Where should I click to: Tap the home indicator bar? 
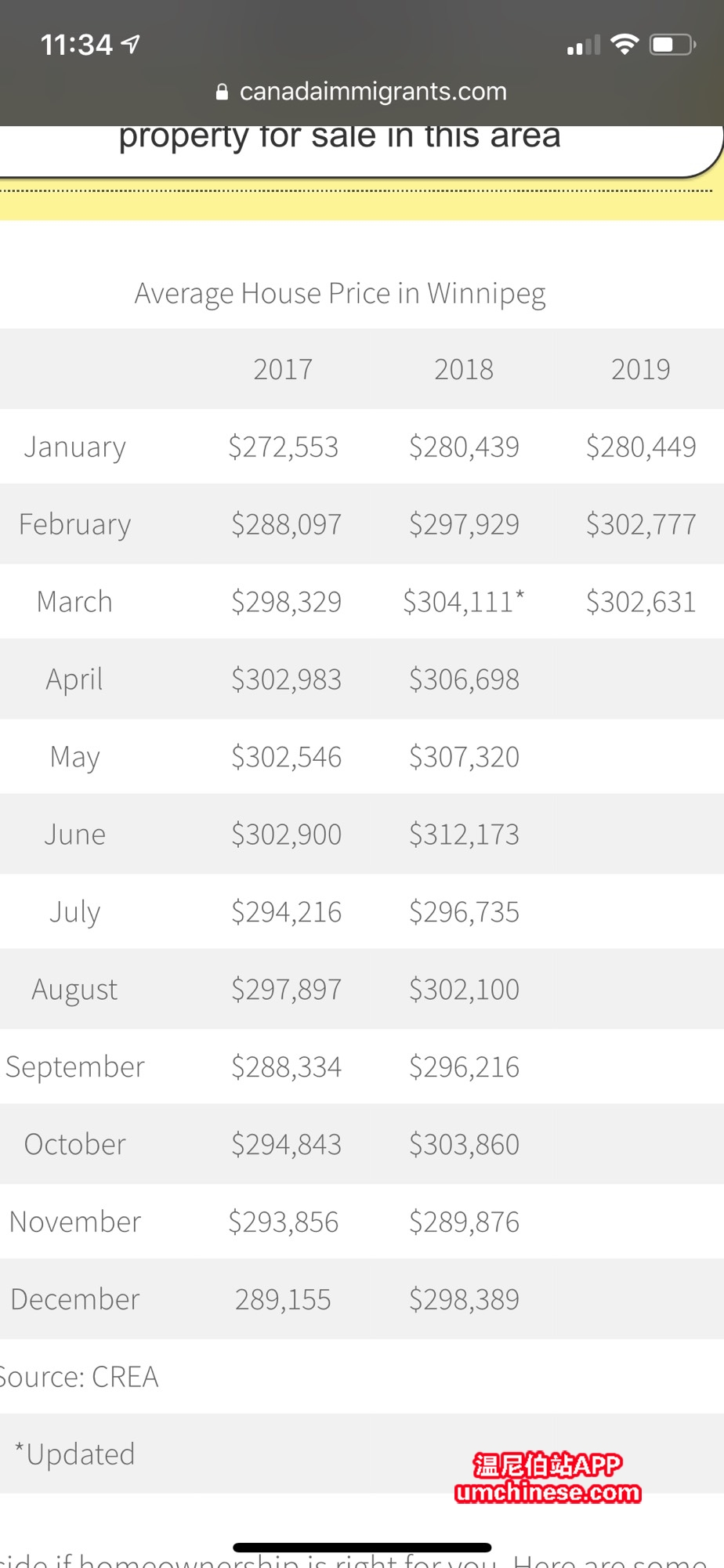[x=362, y=1548]
